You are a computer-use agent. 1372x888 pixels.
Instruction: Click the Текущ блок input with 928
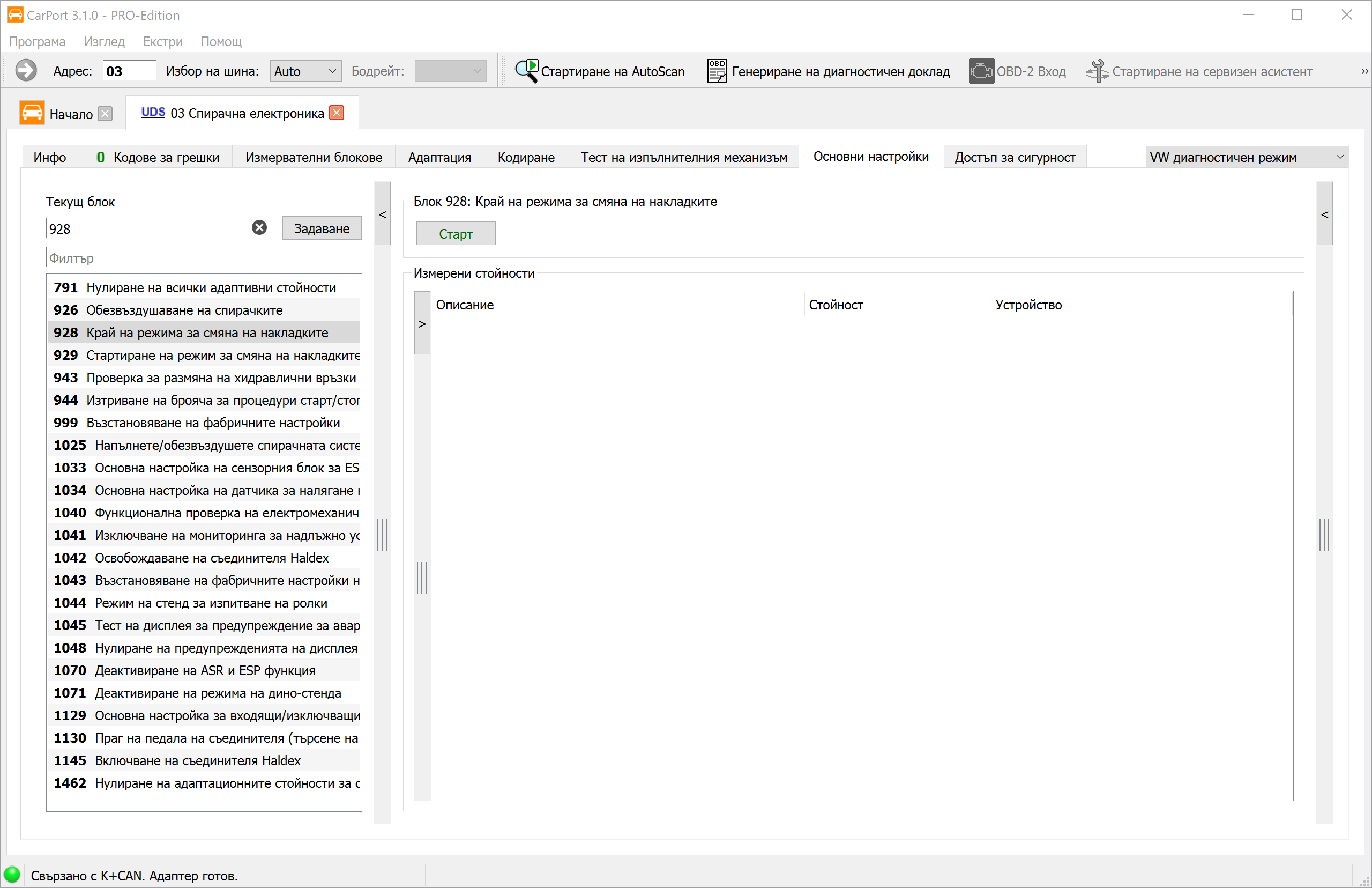coord(160,228)
